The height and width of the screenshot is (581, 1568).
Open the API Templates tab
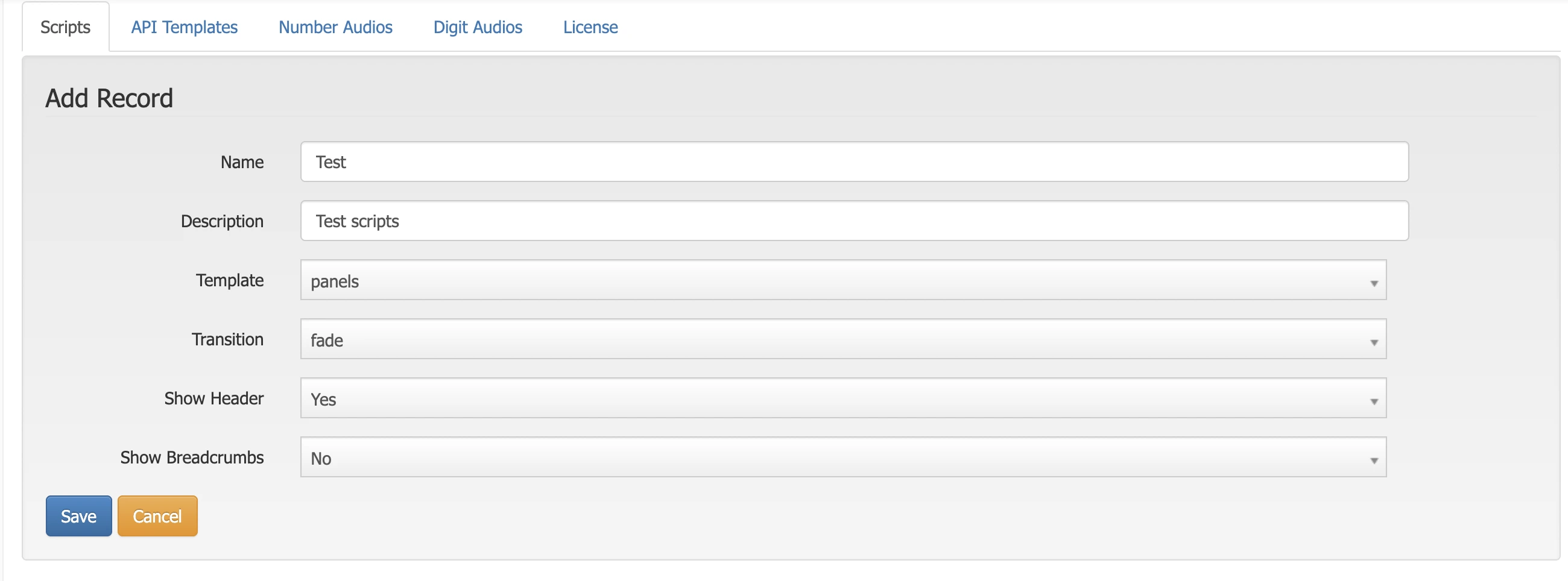(x=184, y=27)
